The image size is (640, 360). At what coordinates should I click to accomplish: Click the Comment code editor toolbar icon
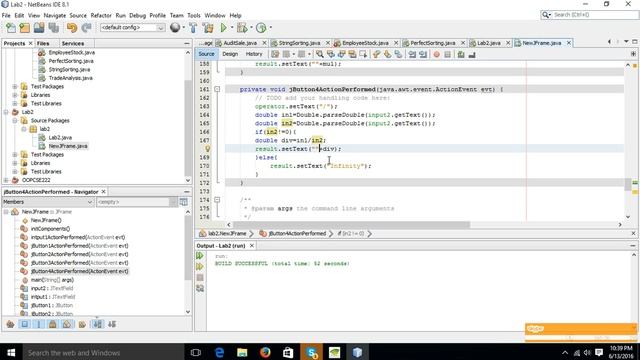pos(461,54)
